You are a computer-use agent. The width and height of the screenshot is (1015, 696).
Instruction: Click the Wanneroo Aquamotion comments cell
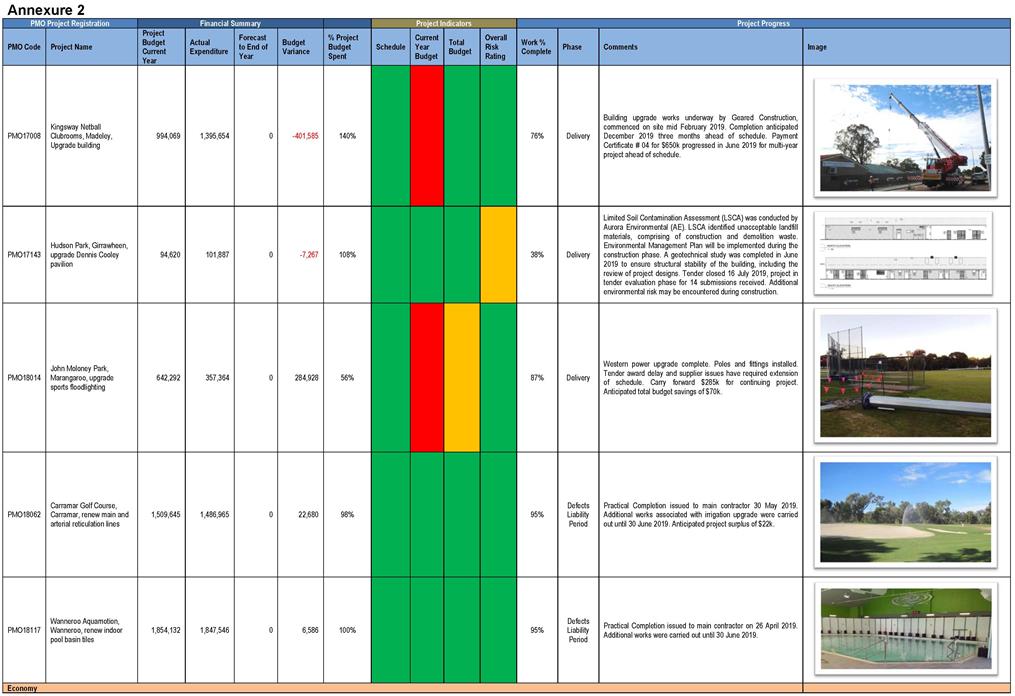pos(700,630)
